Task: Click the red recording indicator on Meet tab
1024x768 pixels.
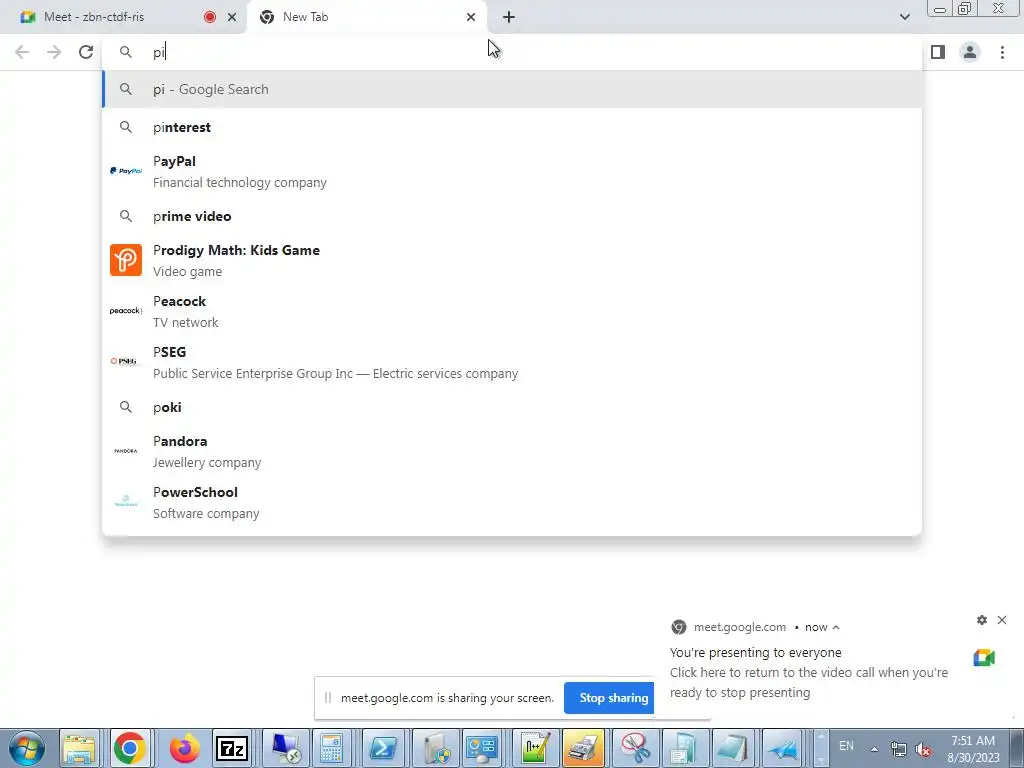Action: pyautogui.click(x=210, y=17)
